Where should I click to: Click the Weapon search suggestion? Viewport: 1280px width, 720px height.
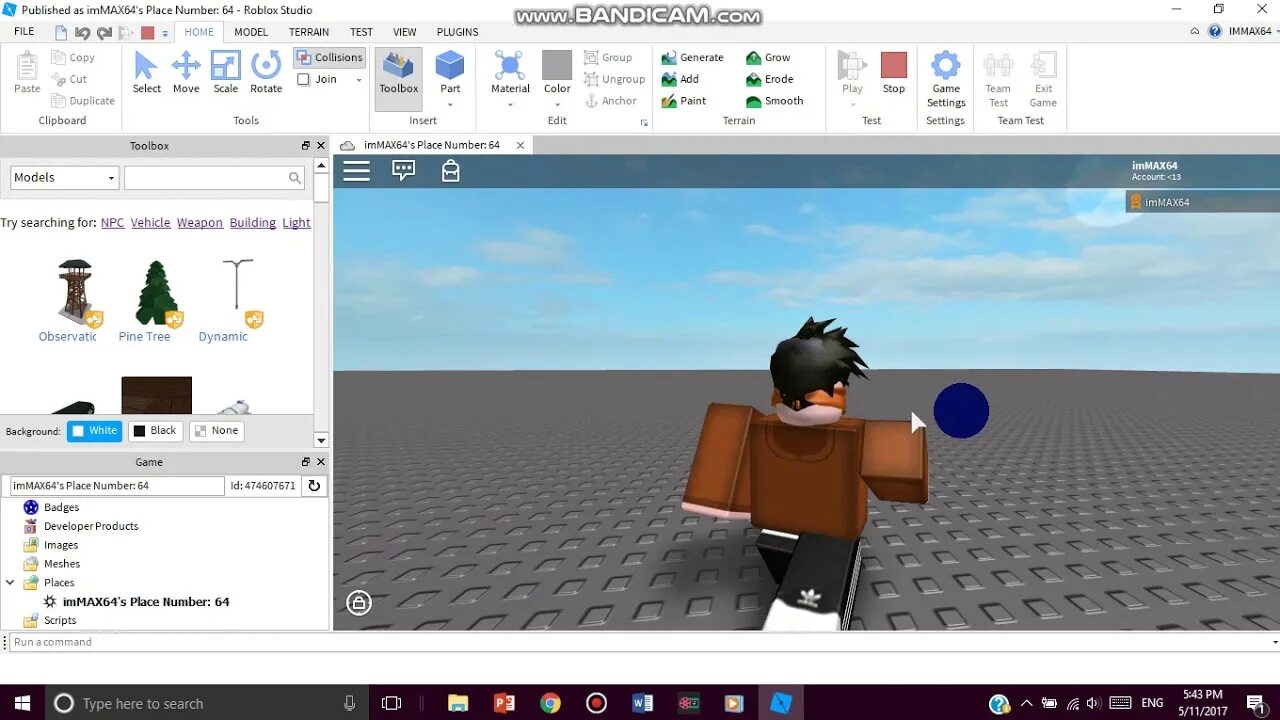coord(200,223)
